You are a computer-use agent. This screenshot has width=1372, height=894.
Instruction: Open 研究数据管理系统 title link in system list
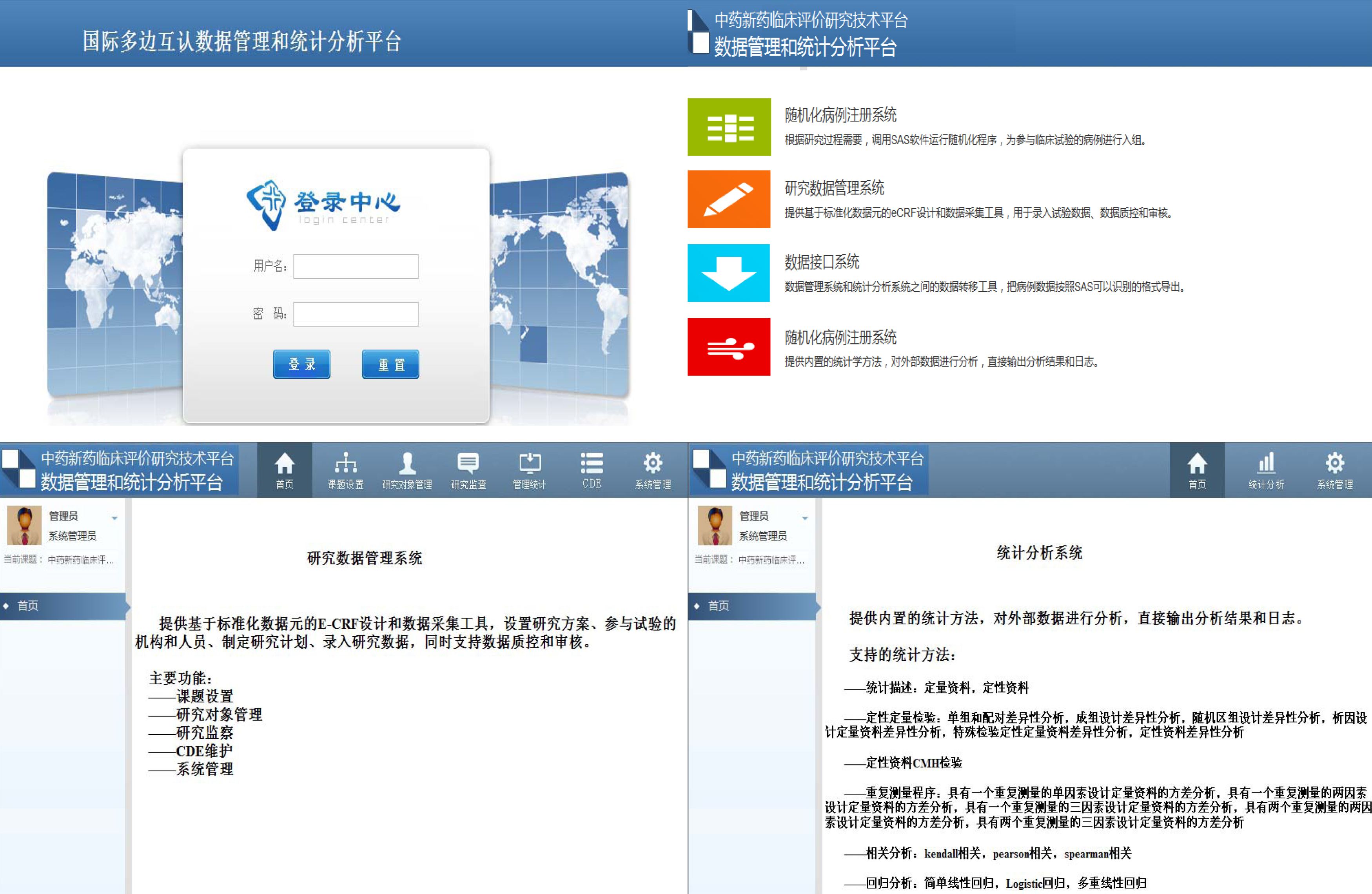[834, 188]
